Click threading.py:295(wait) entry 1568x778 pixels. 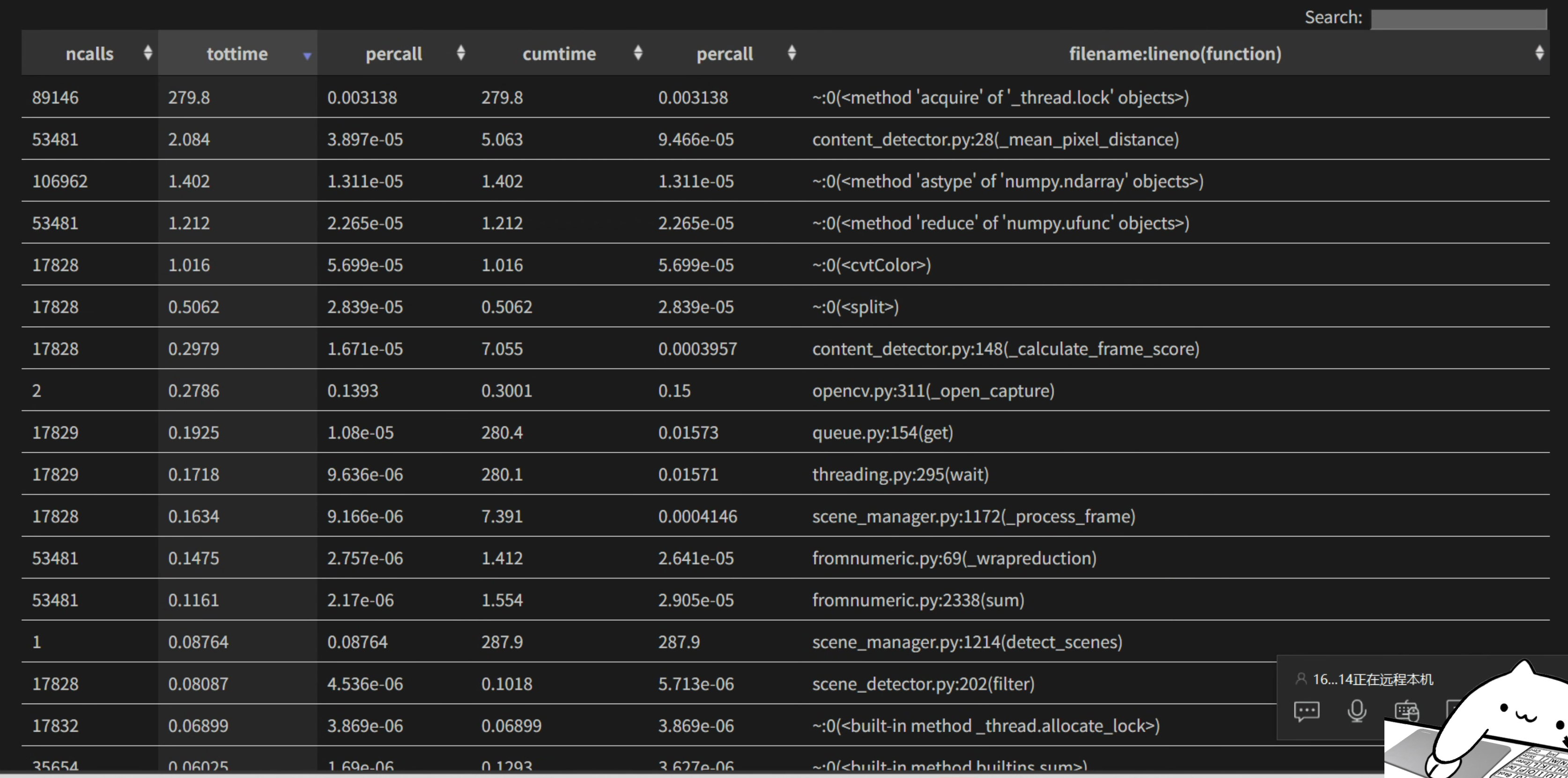pos(900,475)
